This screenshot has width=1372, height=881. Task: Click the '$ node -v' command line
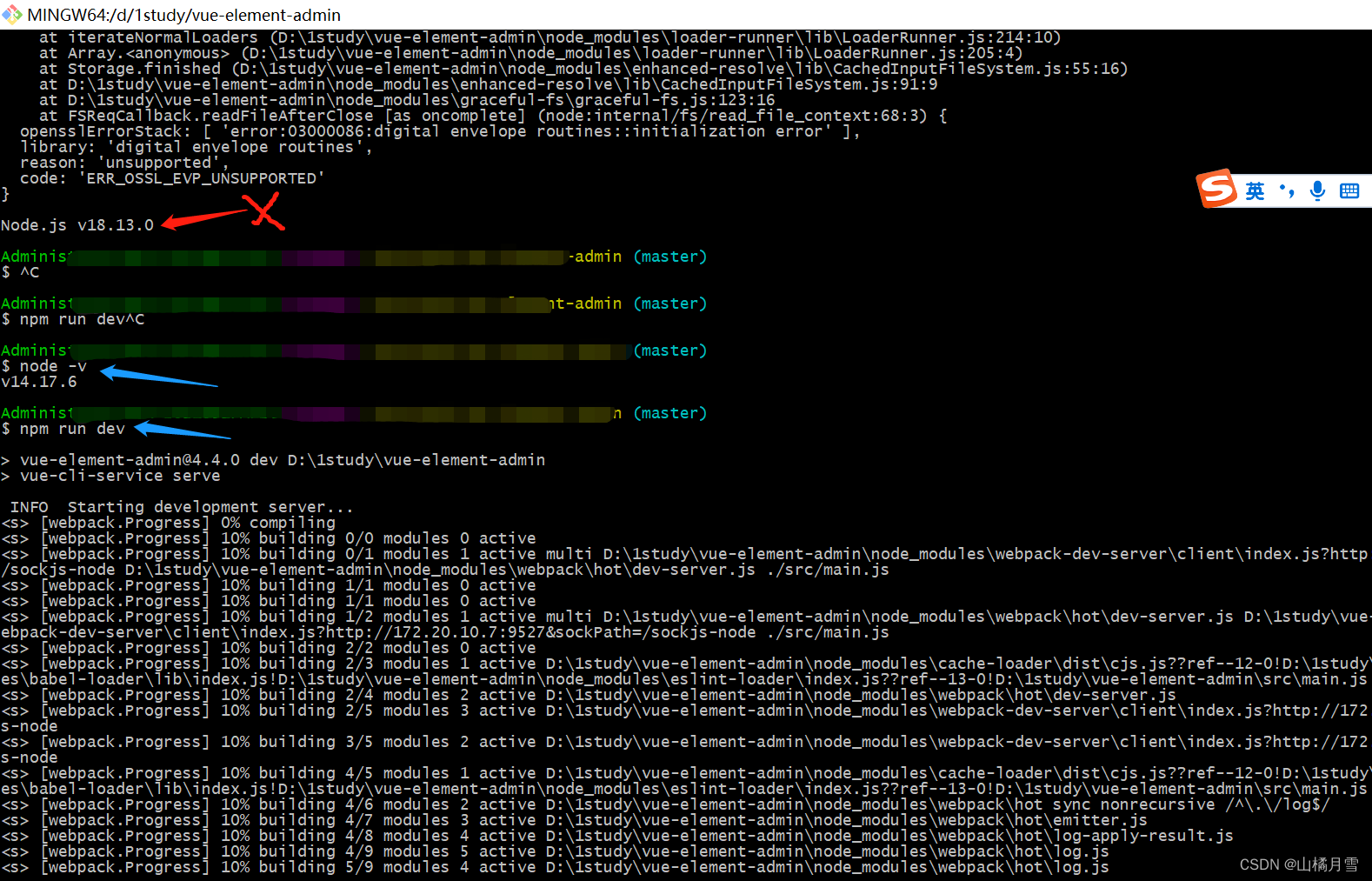coord(44,366)
